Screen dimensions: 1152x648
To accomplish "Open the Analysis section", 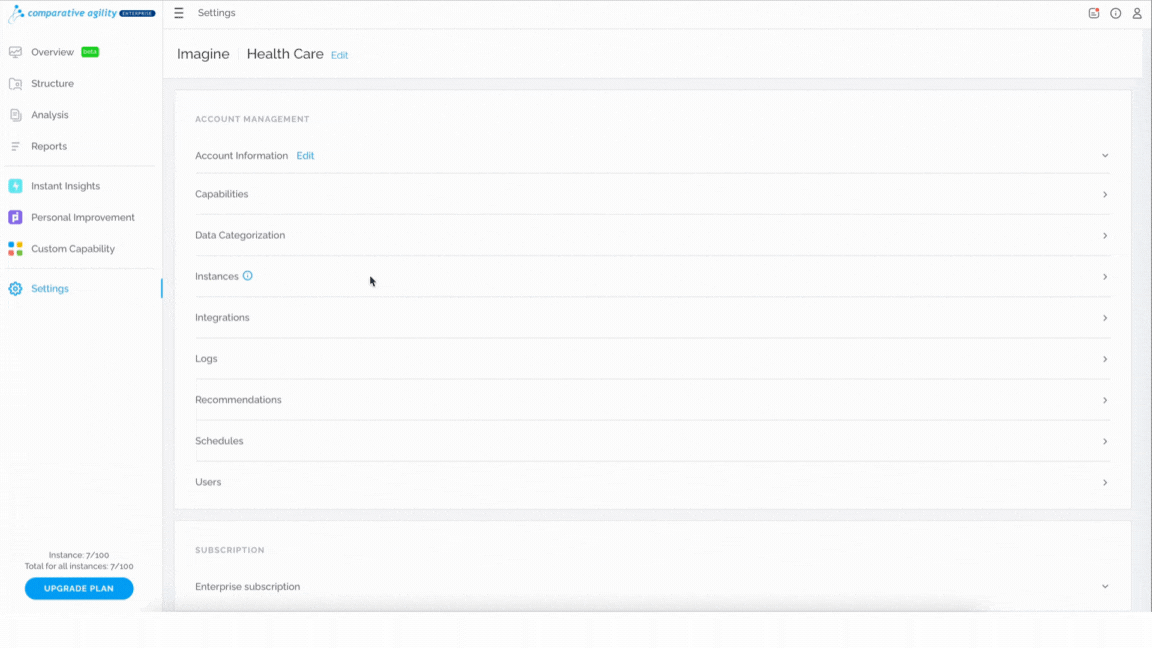I will (x=49, y=115).
